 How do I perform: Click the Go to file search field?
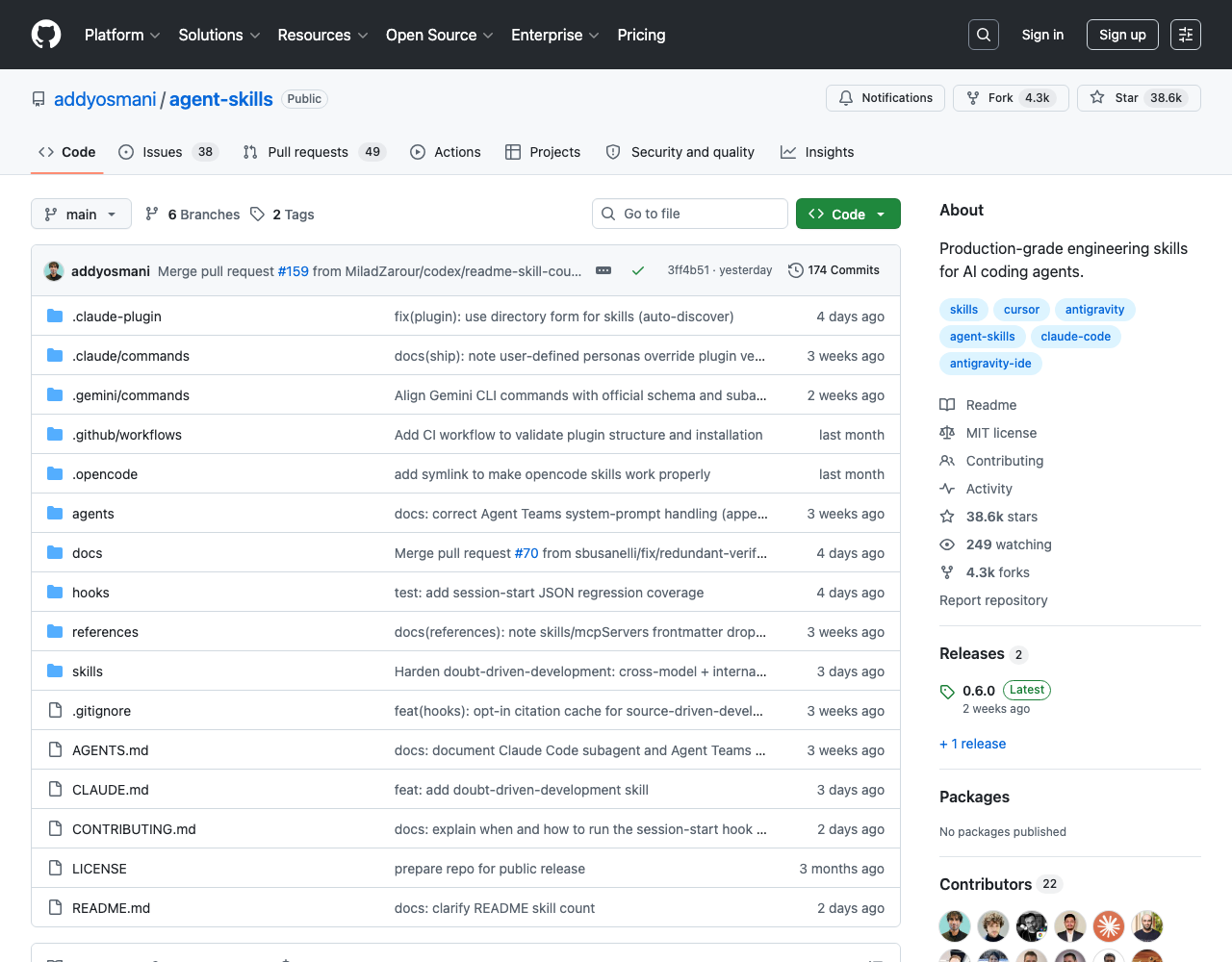pos(690,214)
